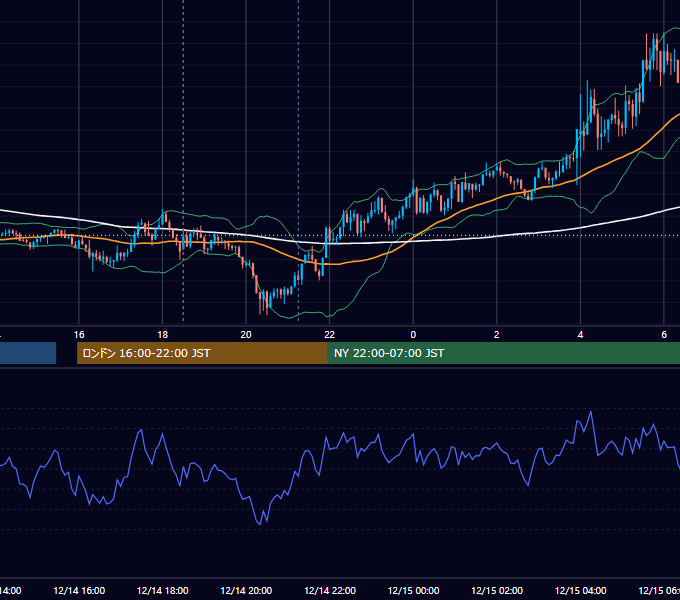Click the 12/14 20:00 date label
The image size is (680, 600).
246,590
